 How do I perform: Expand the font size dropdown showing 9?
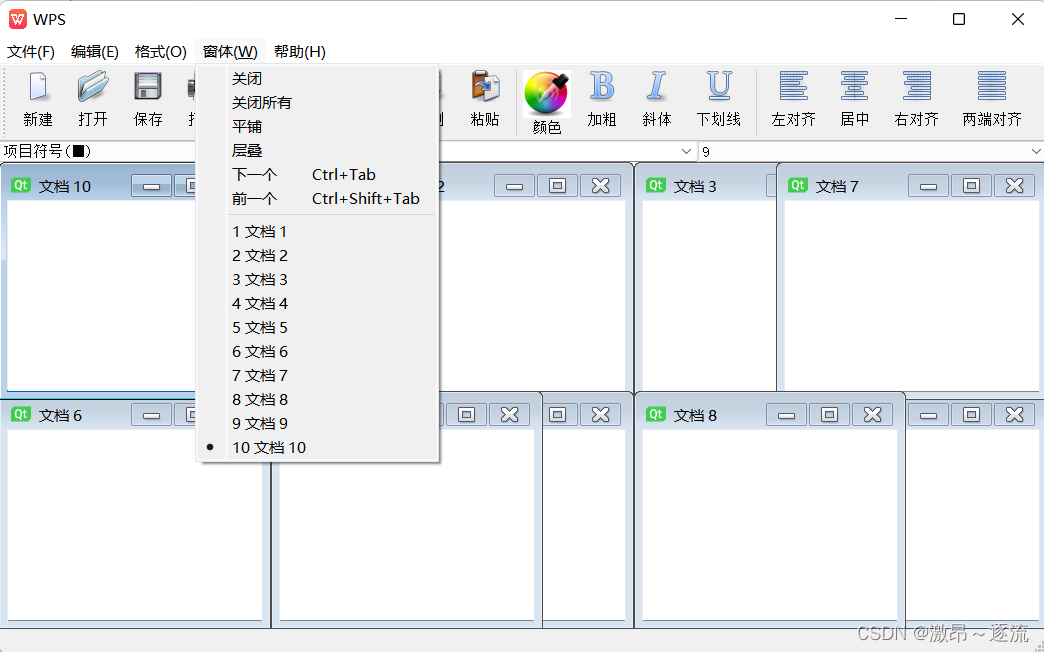coord(1034,150)
